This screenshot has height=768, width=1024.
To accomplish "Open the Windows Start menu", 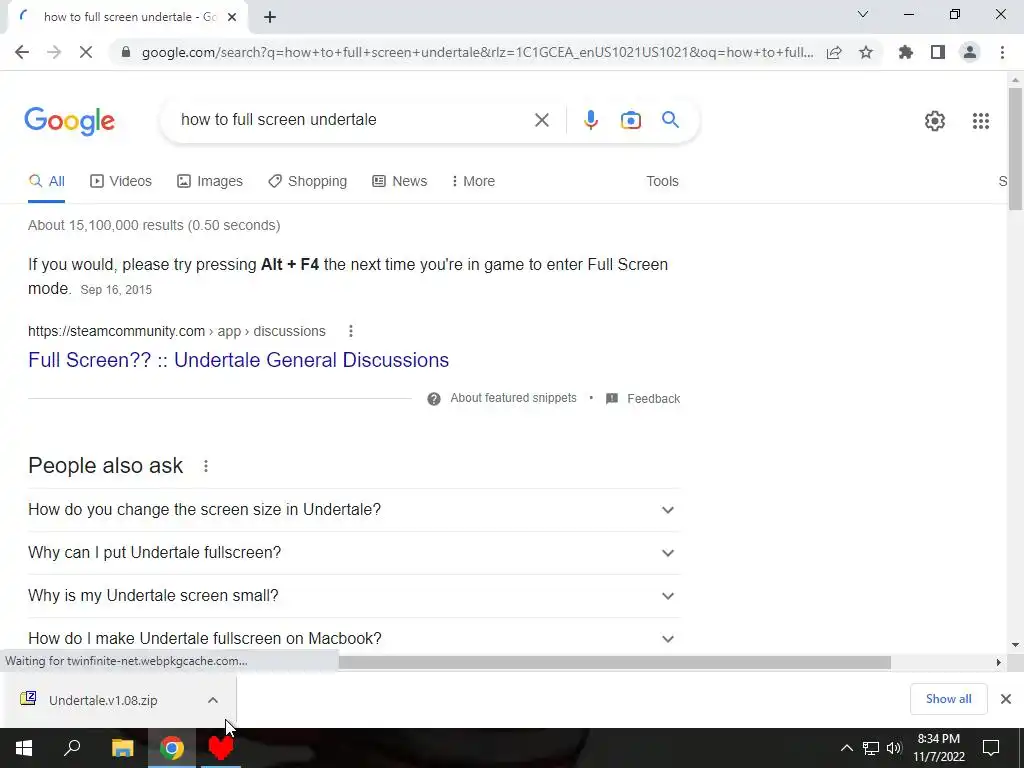I will [x=24, y=748].
